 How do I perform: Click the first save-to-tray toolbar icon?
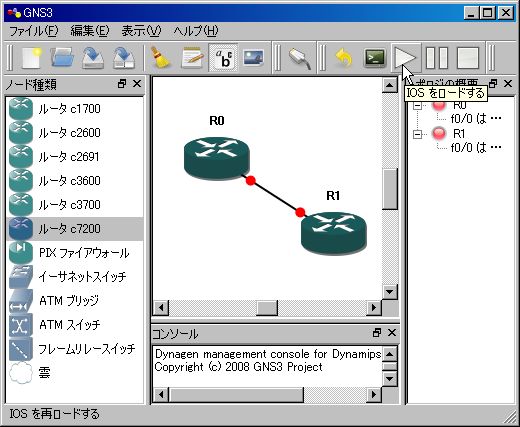point(93,58)
